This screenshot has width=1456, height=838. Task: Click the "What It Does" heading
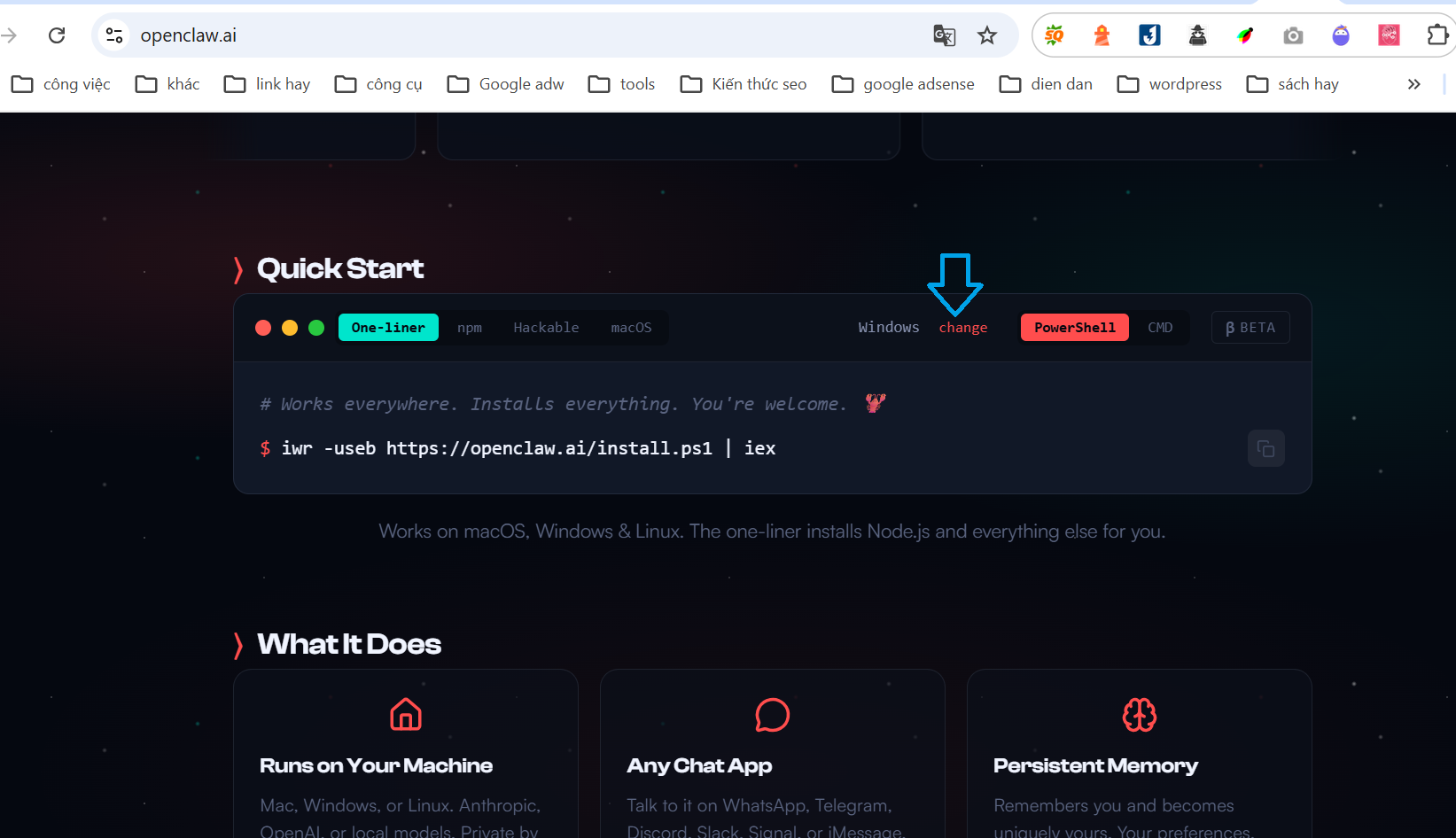point(349,644)
